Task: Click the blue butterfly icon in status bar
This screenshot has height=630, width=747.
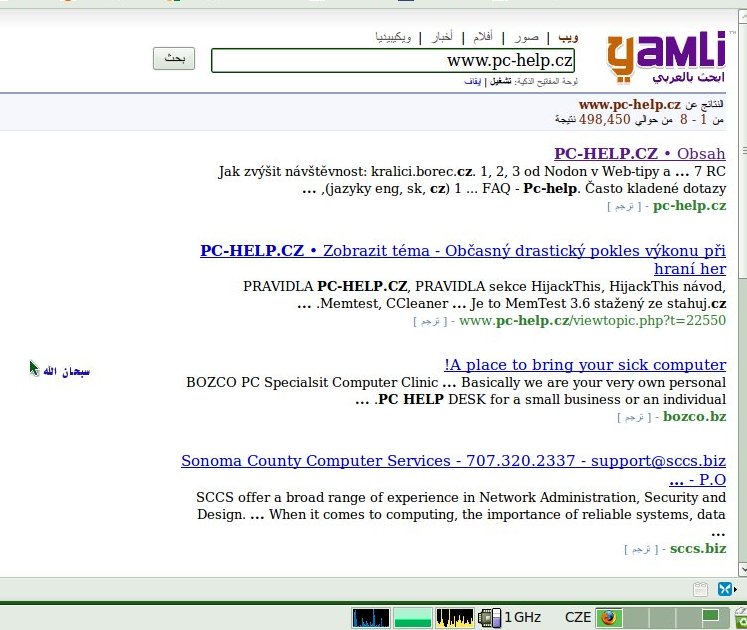Action: [x=725, y=589]
